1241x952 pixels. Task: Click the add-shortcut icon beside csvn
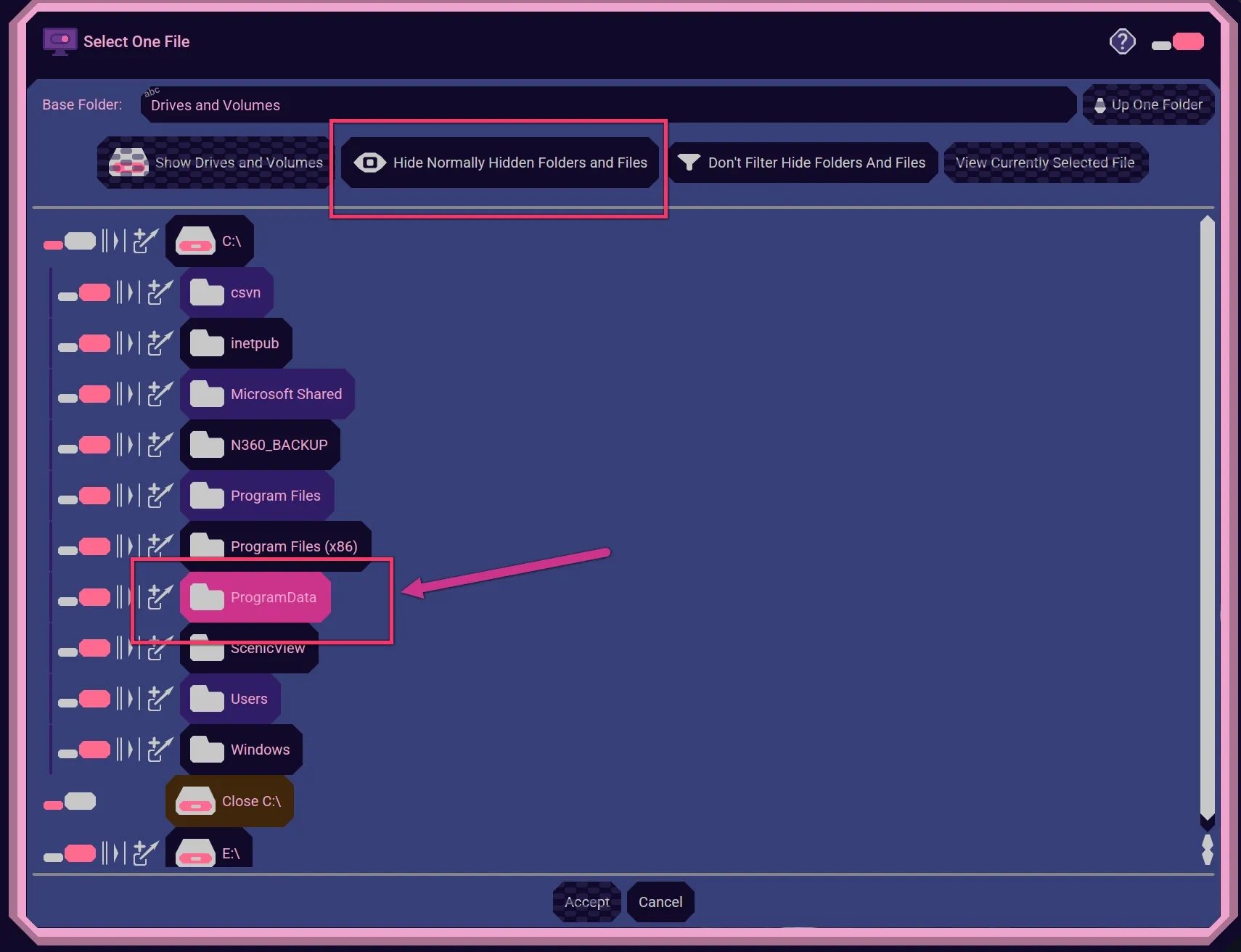160,292
